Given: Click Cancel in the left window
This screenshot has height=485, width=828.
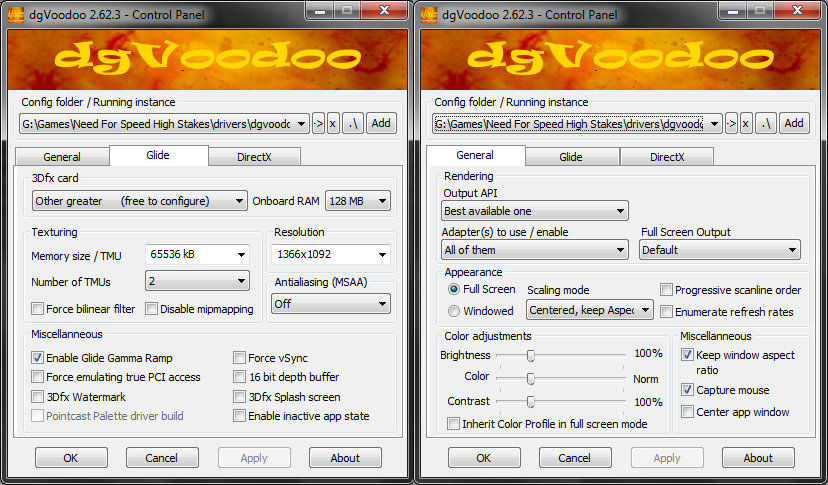Looking at the screenshot, I should [162, 458].
